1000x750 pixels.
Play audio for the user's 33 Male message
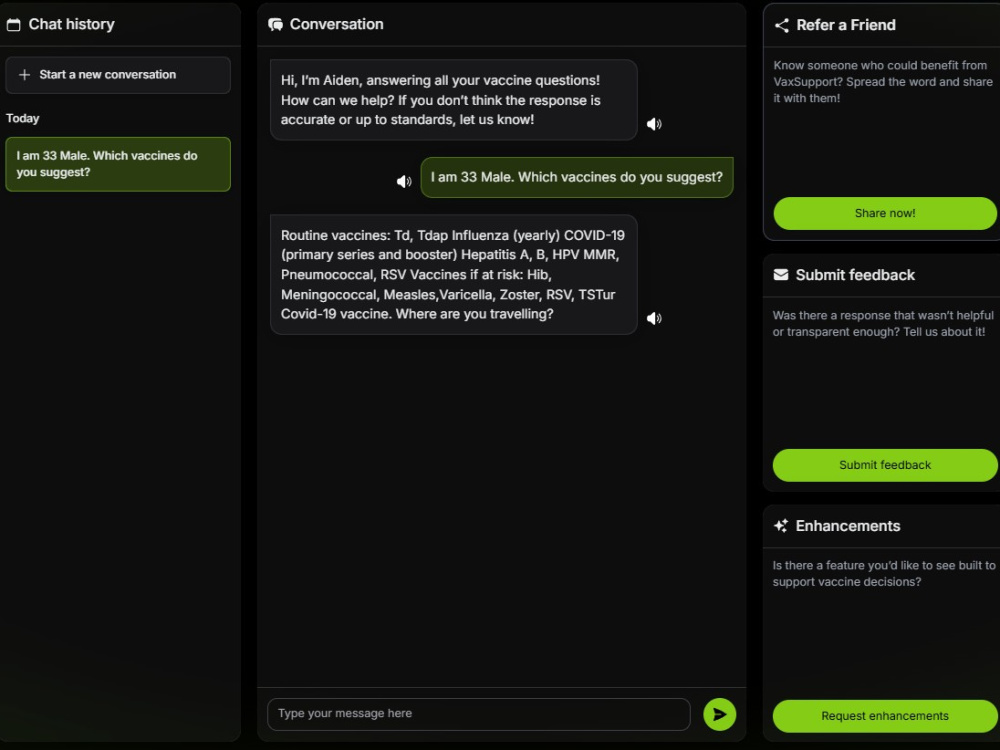click(x=404, y=182)
